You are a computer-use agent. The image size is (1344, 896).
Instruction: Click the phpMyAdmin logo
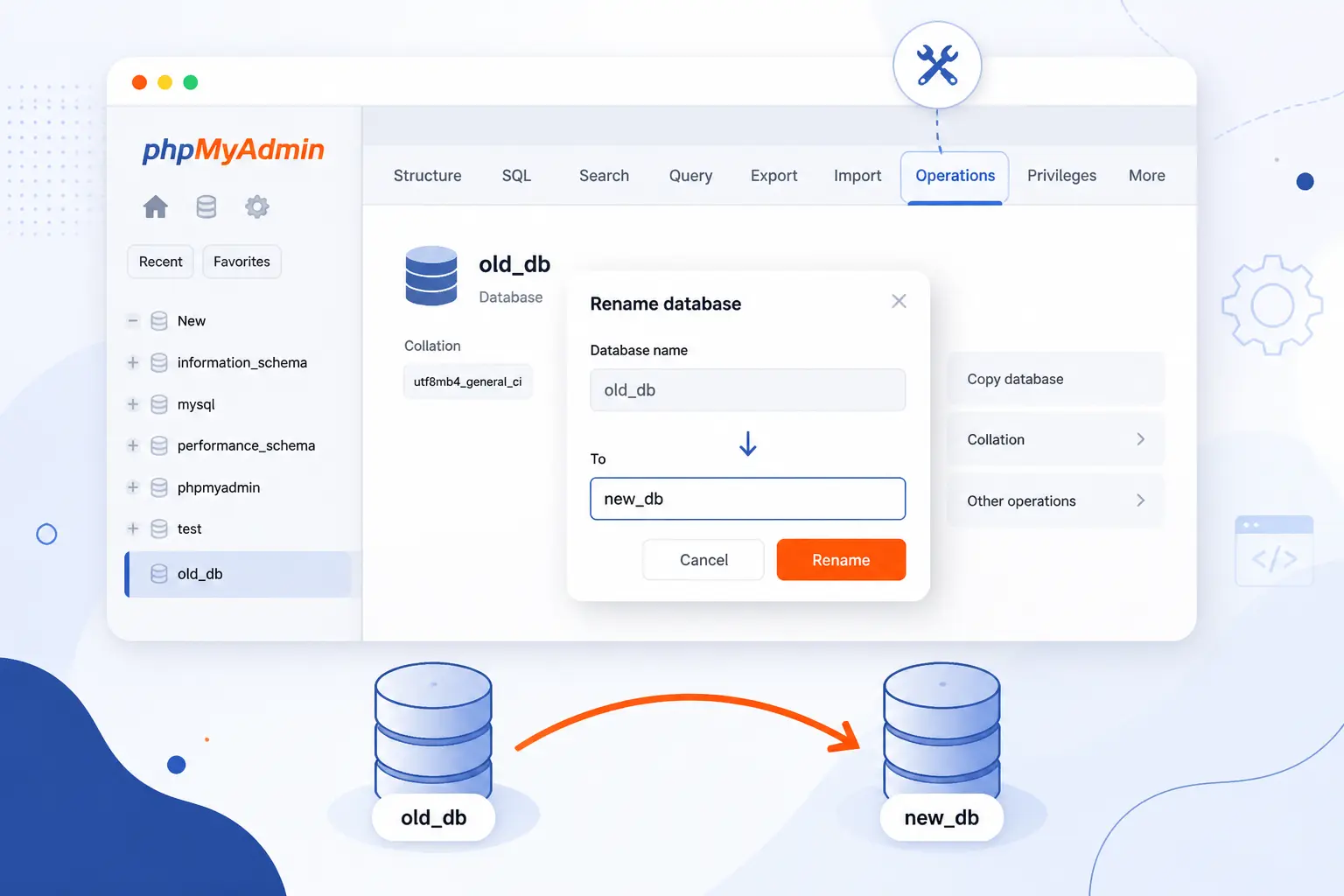click(x=233, y=150)
